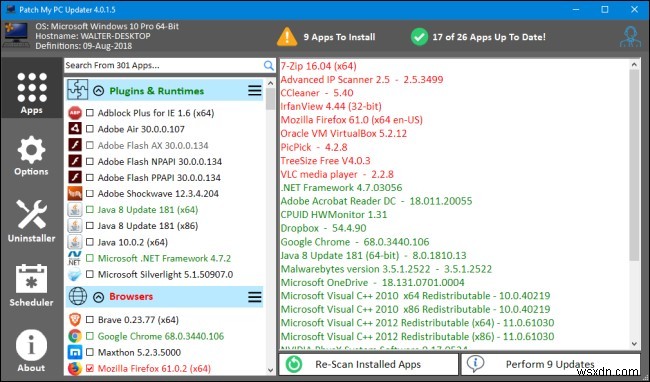Viewport: 650px width, 382px height.
Task: Select Oracle VM VirtualBox 5.2.12 entry
Action: (x=344, y=133)
